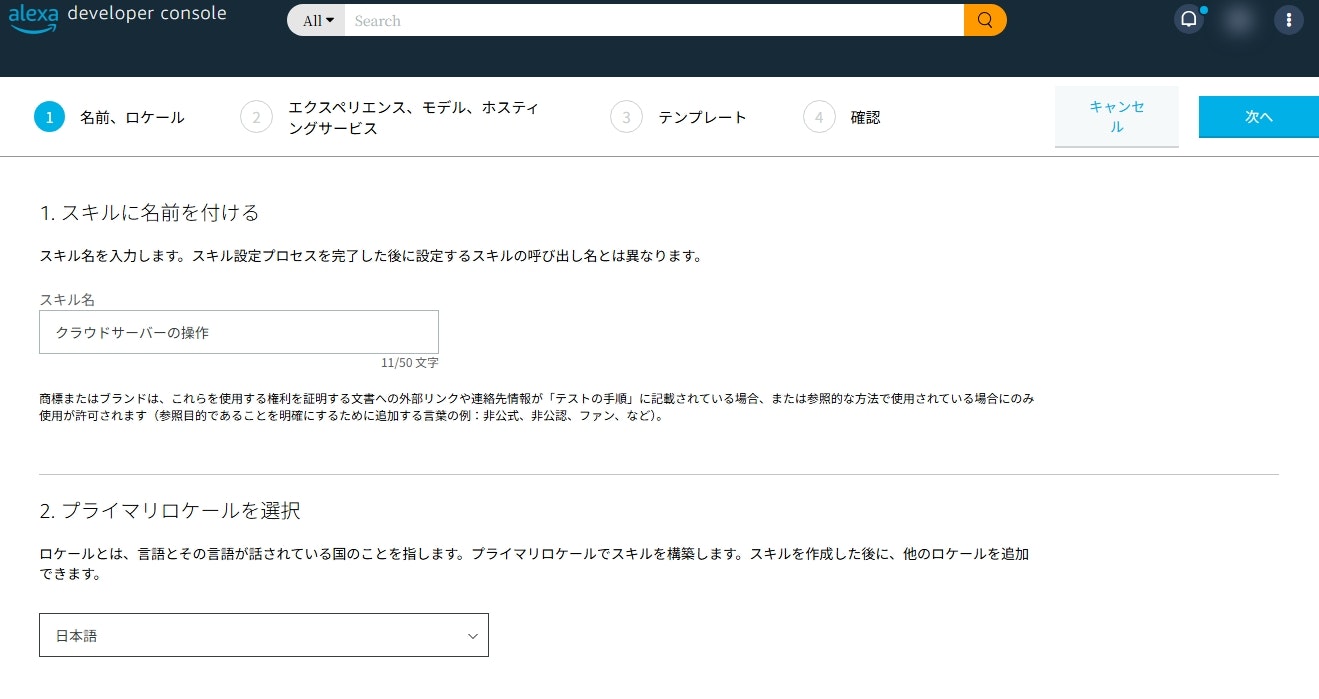Click the search magnifier icon
This screenshot has width=1319, height=699.
pyautogui.click(x=984, y=19)
